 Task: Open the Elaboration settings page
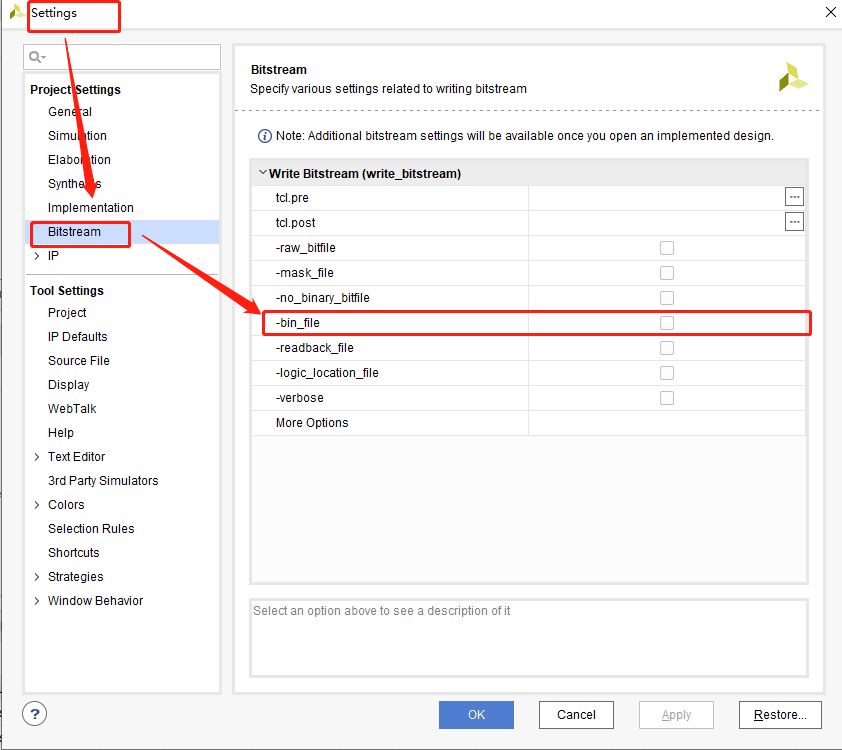coord(79,160)
